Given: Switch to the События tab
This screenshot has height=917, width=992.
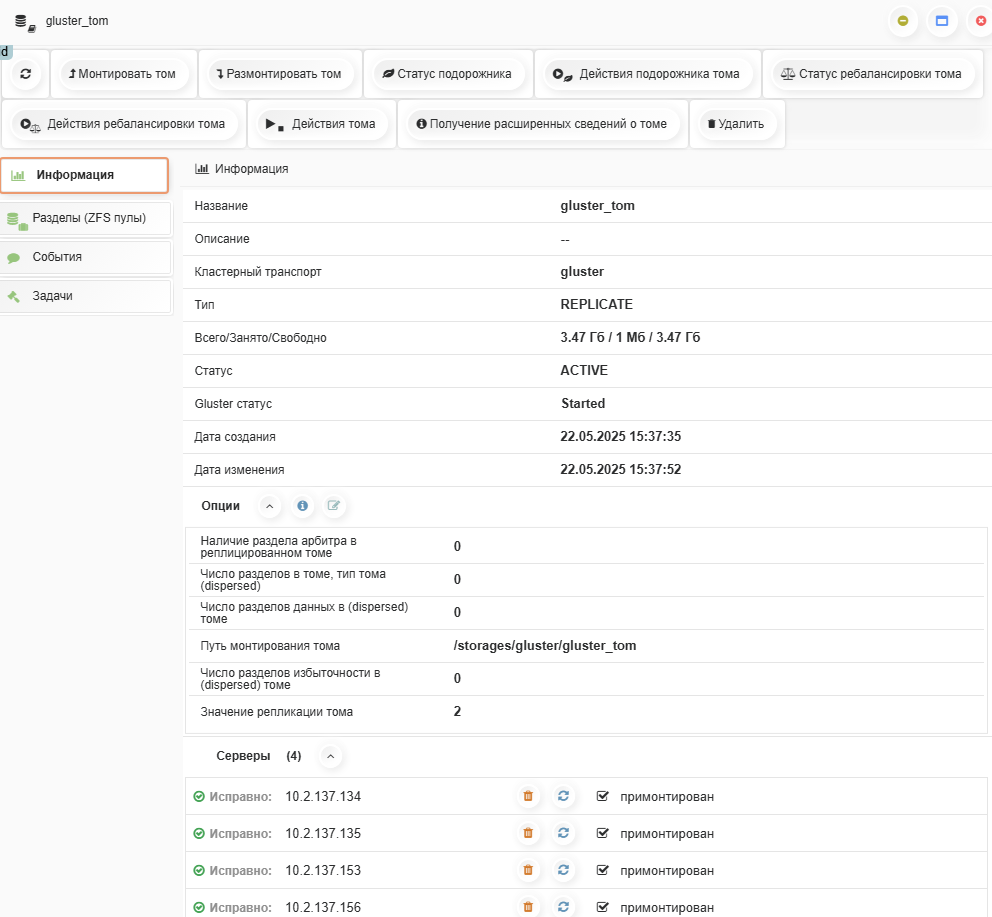Looking at the screenshot, I should (x=85, y=257).
